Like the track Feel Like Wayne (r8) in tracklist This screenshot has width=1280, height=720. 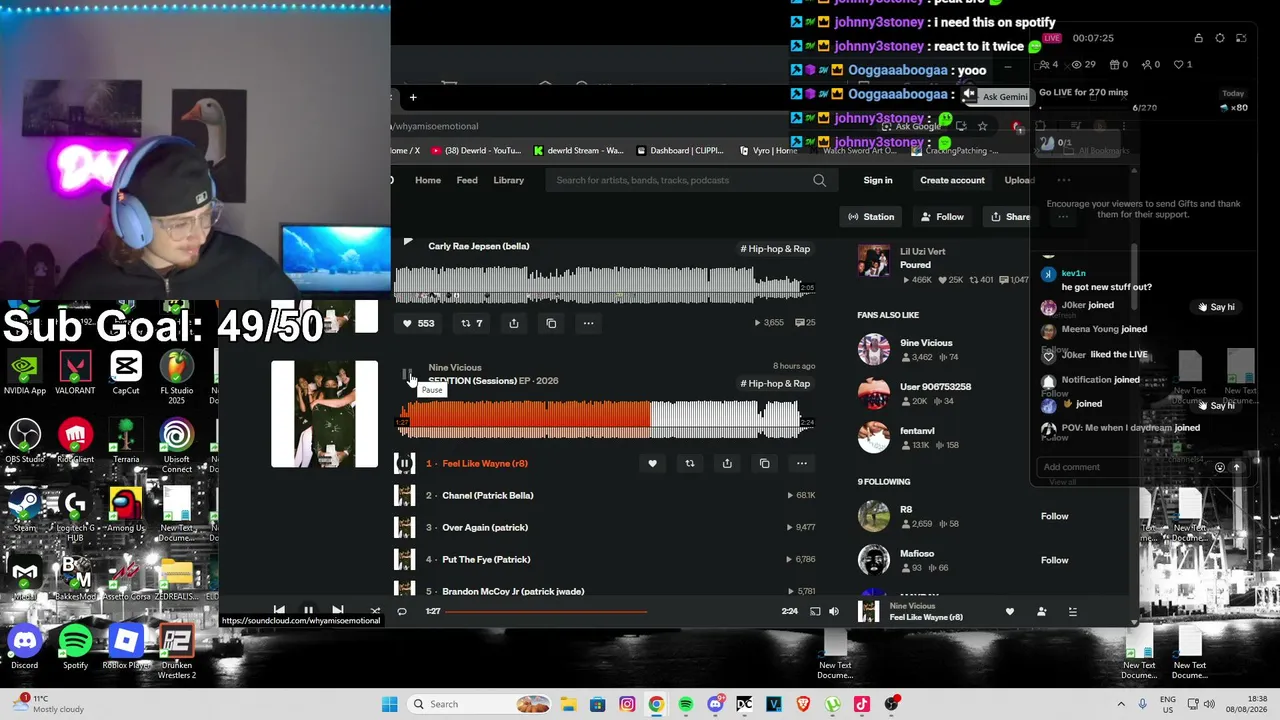652,463
